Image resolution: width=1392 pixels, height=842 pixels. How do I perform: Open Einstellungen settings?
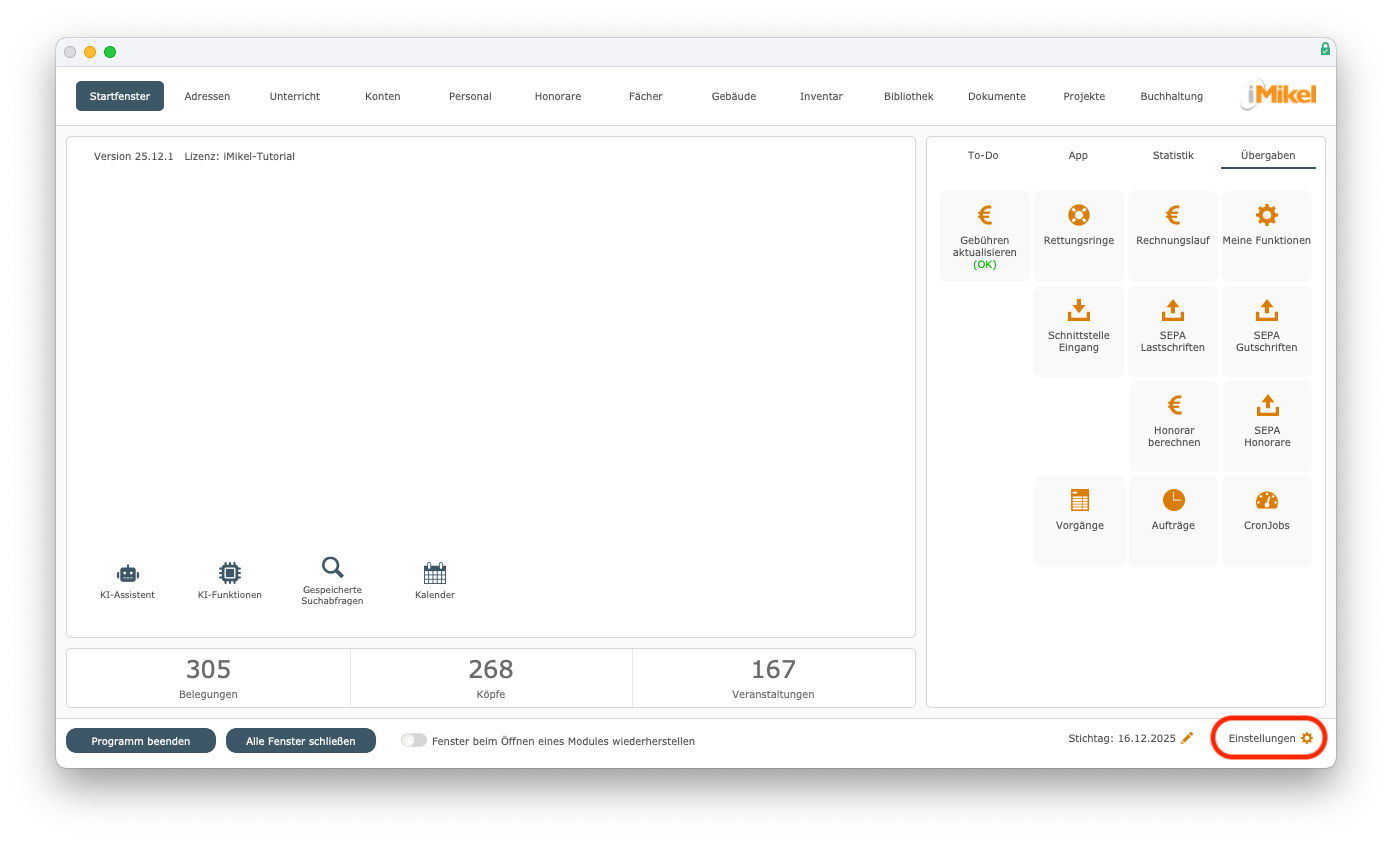(x=1270, y=738)
